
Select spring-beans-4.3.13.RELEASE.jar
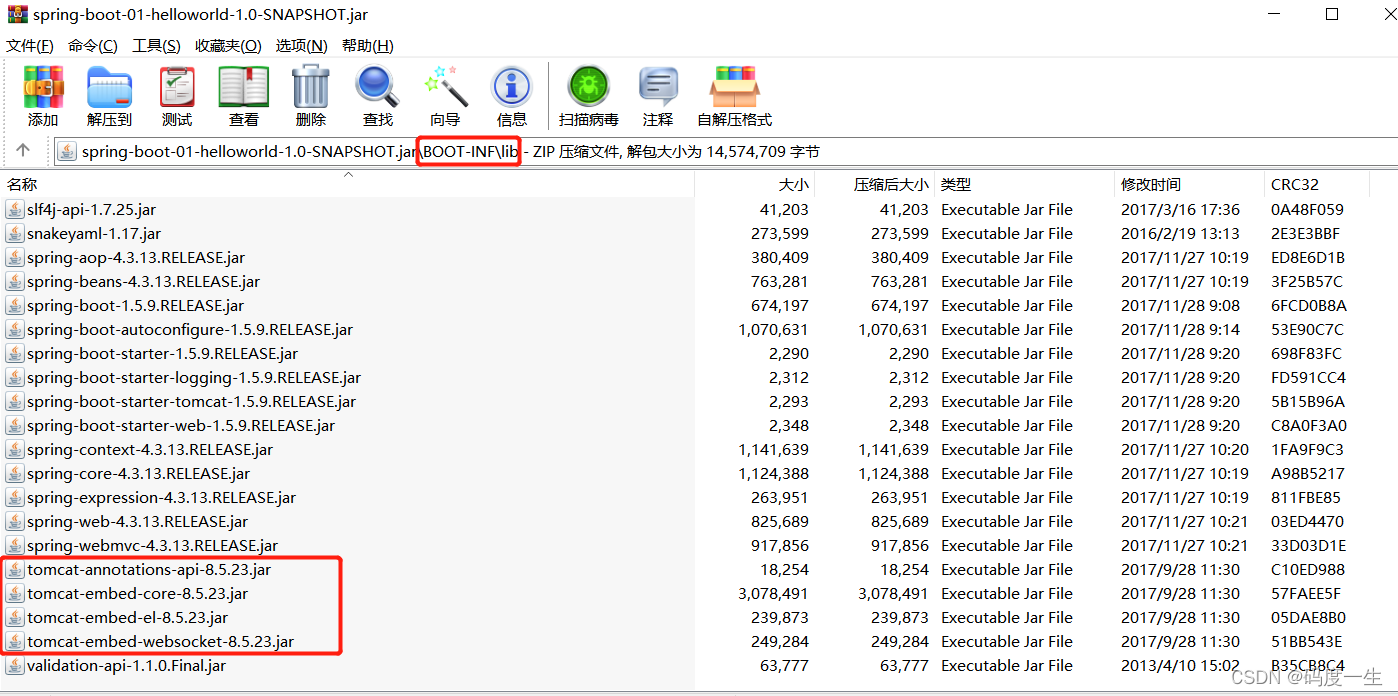pos(143,282)
